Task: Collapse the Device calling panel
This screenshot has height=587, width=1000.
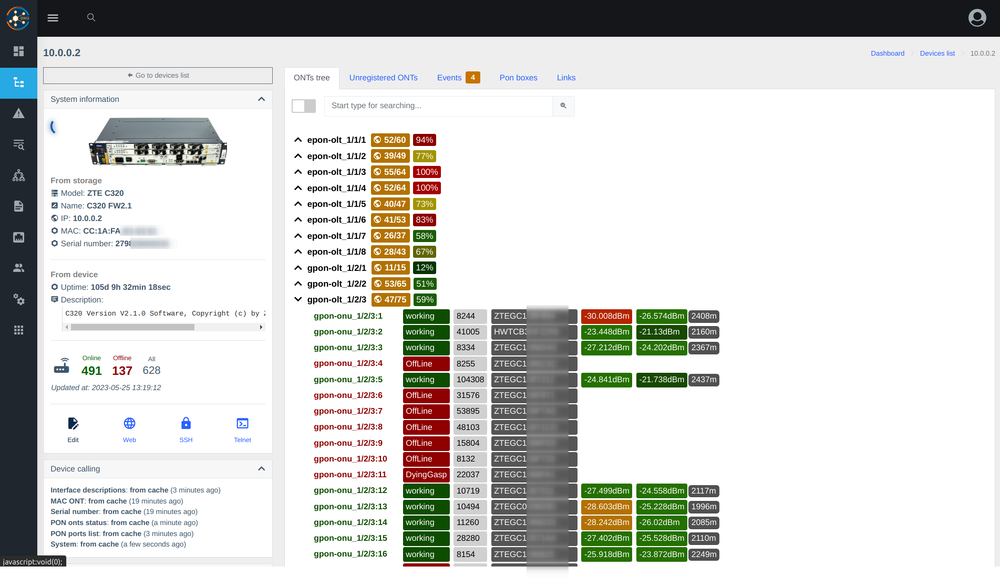Action: [x=261, y=469]
